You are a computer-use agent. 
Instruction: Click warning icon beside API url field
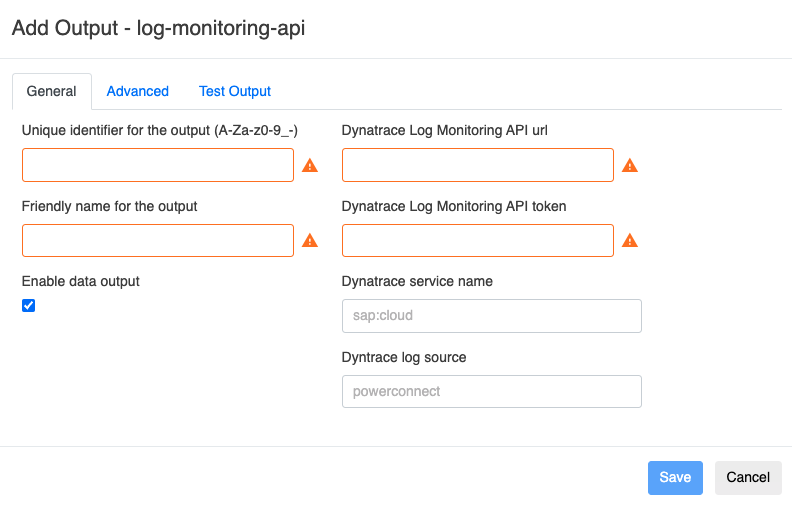tap(630, 165)
